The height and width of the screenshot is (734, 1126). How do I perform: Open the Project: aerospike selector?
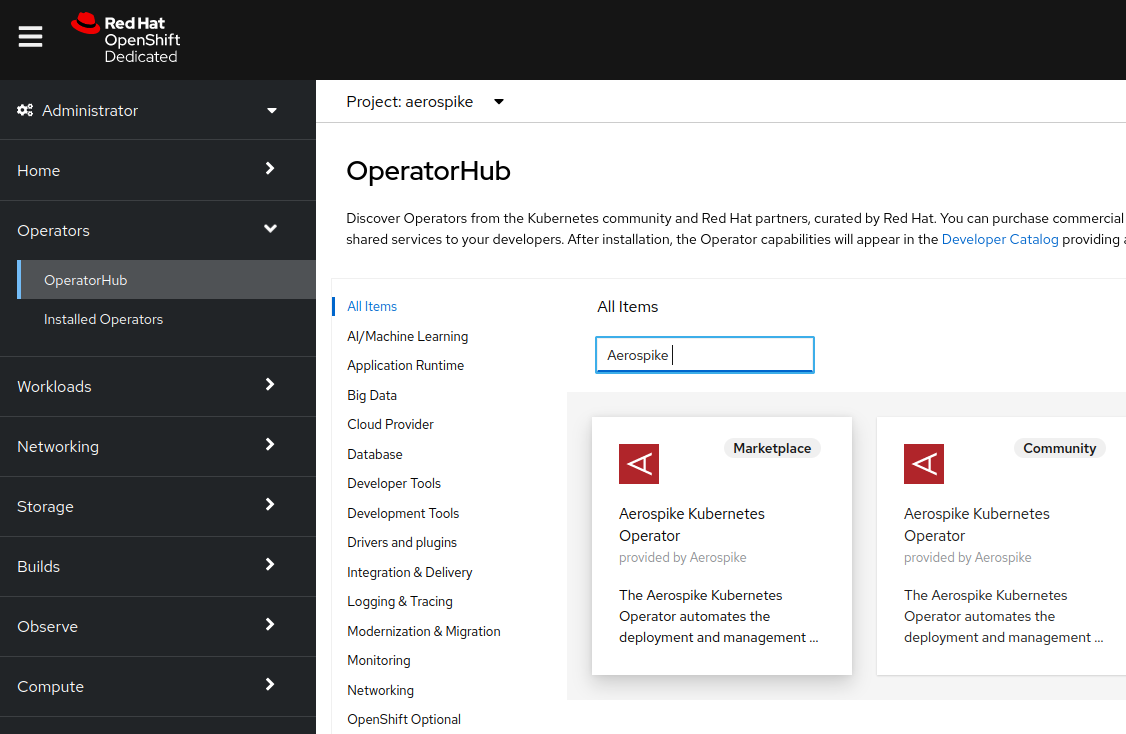425,101
